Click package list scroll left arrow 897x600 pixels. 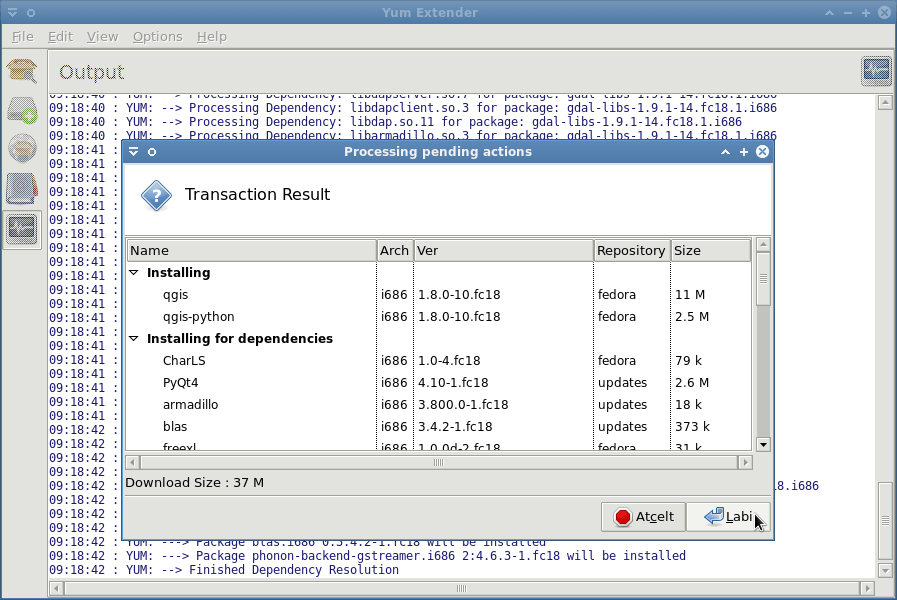click(x=133, y=462)
